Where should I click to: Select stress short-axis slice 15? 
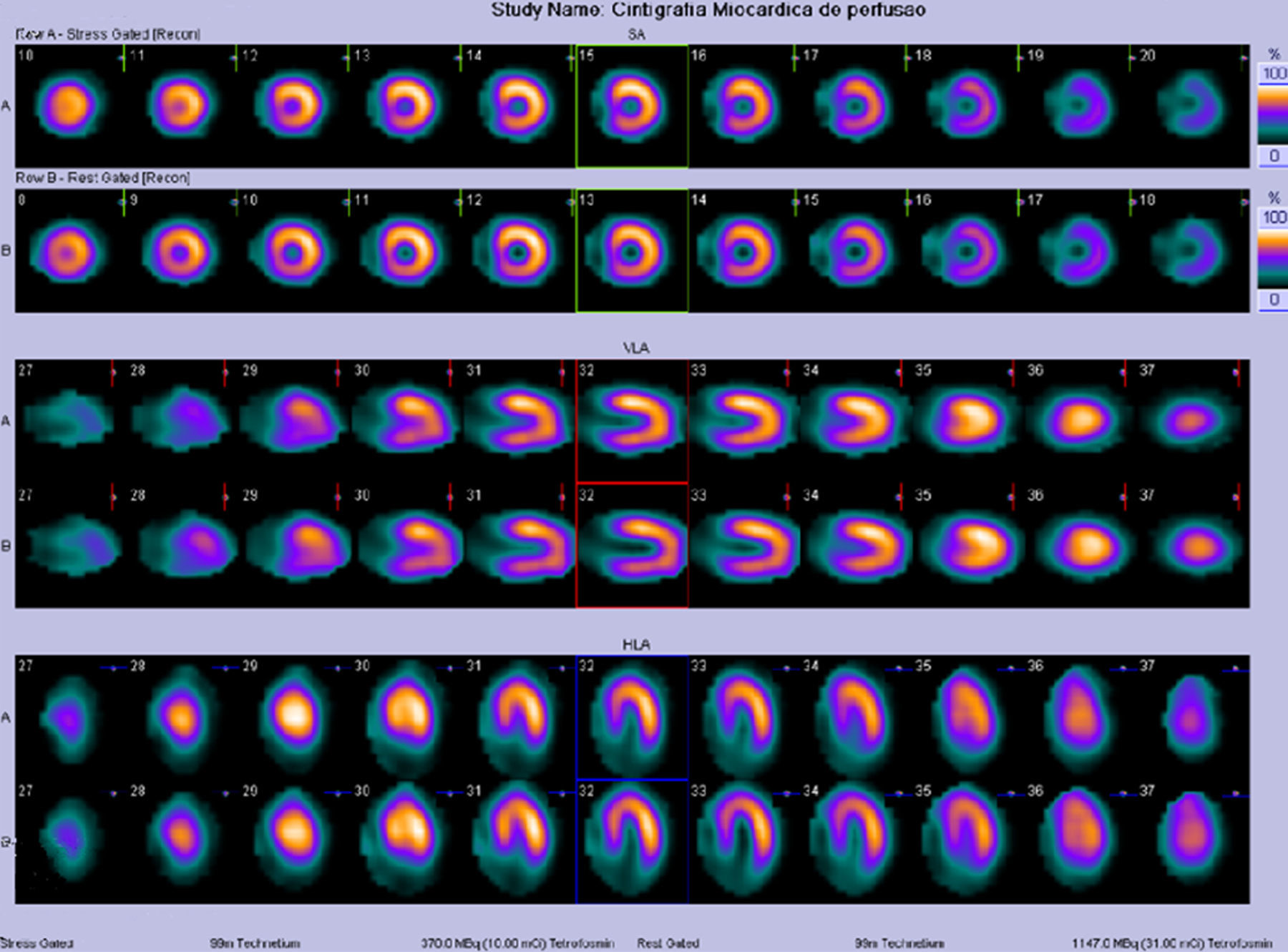click(632, 107)
